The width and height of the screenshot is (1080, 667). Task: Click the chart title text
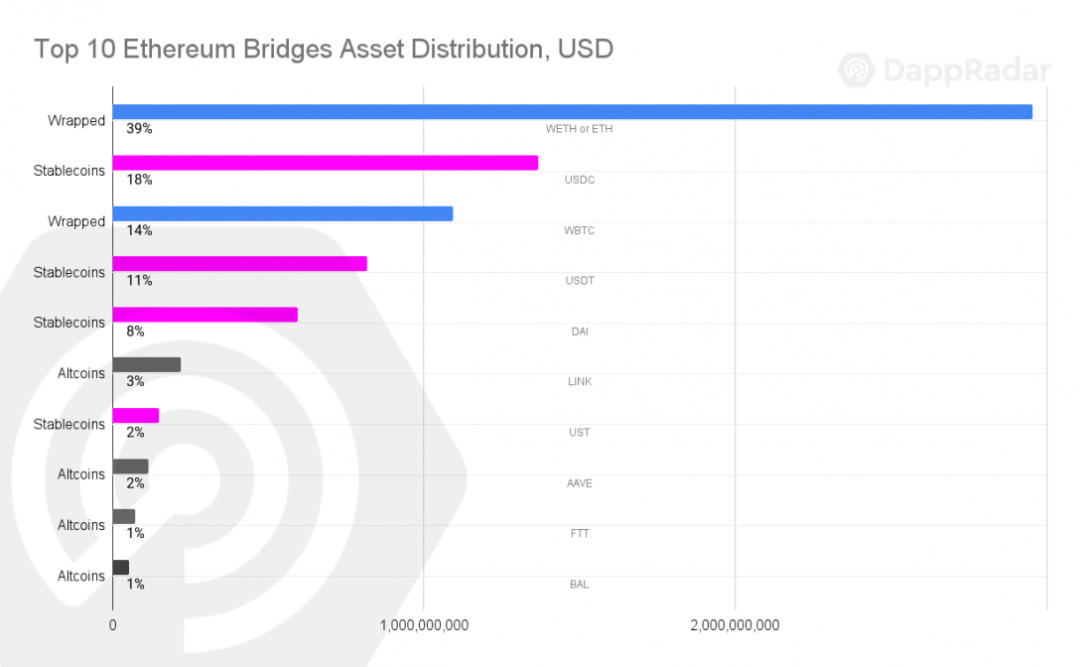324,50
